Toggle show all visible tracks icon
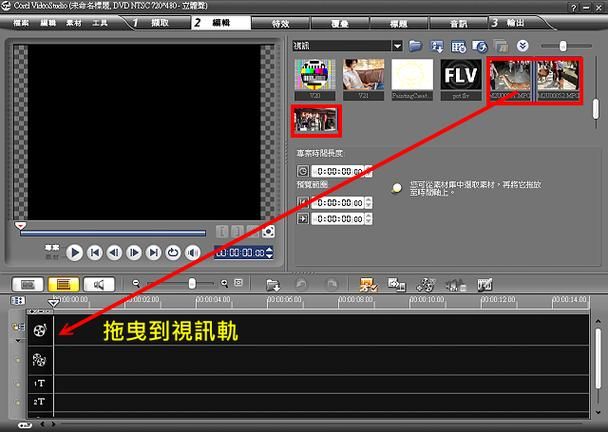Image resolution: width=608 pixels, height=432 pixels. click(17, 301)
